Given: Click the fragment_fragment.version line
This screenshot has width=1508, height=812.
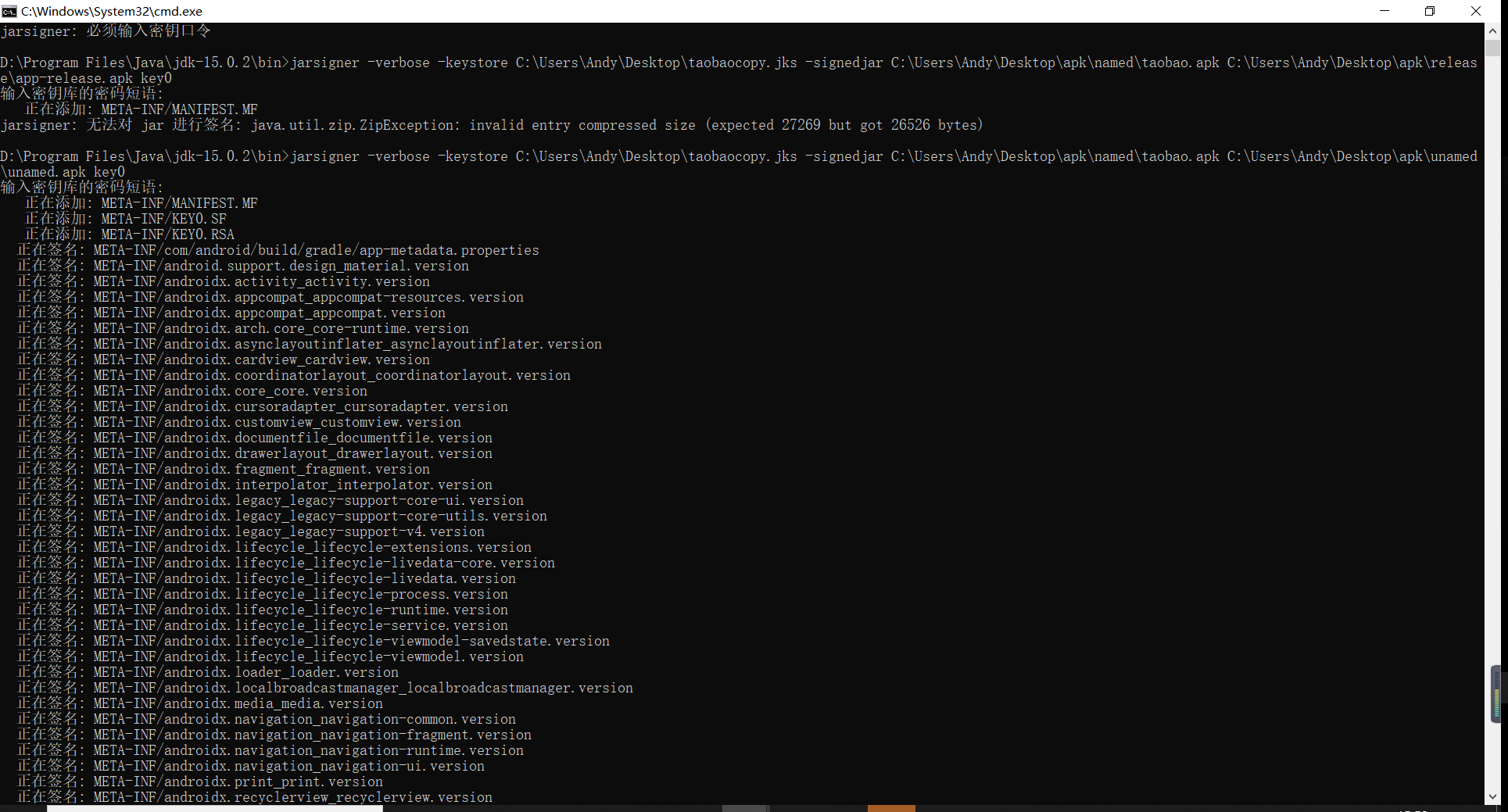Looking at the screenshot, I should [x=224, y=469].
